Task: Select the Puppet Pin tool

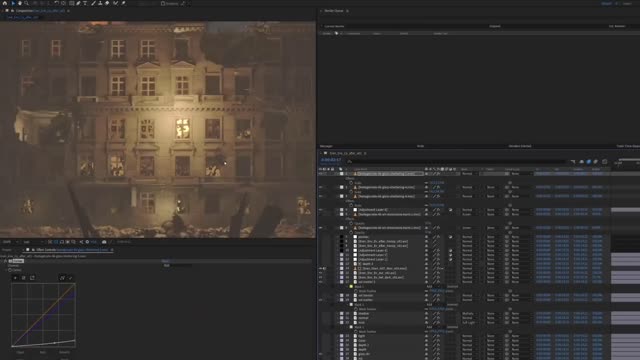Action: tap(123, 3)
